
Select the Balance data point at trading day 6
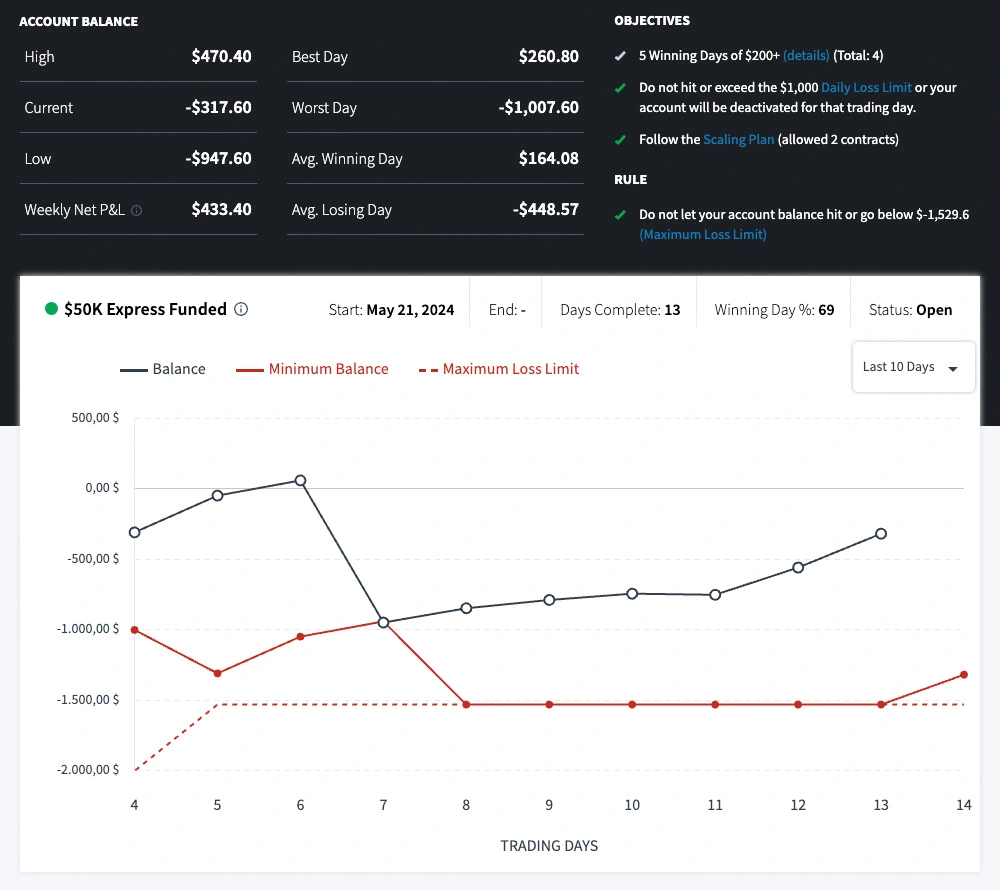click(x=300, y=481)
